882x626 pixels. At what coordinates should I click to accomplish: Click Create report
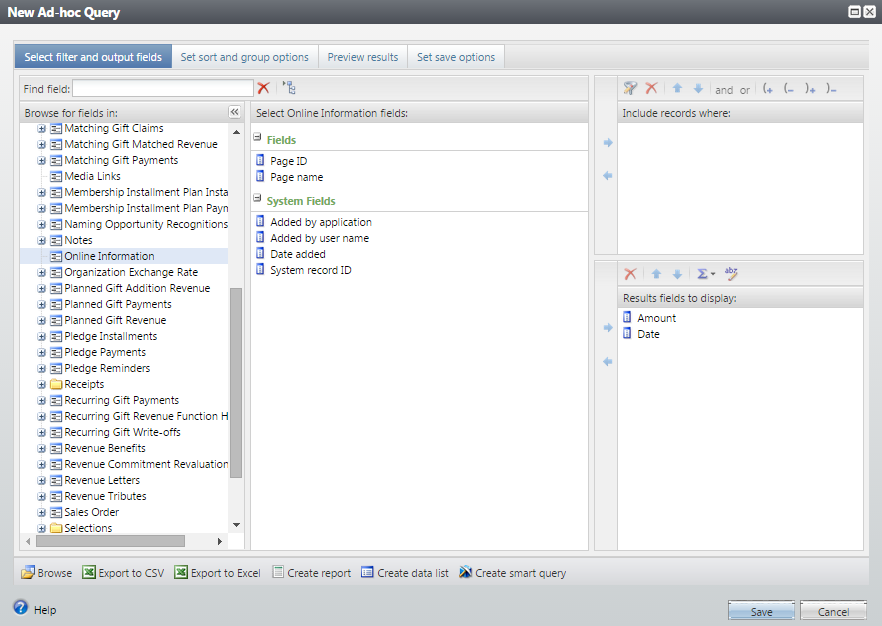click(312, 573)
